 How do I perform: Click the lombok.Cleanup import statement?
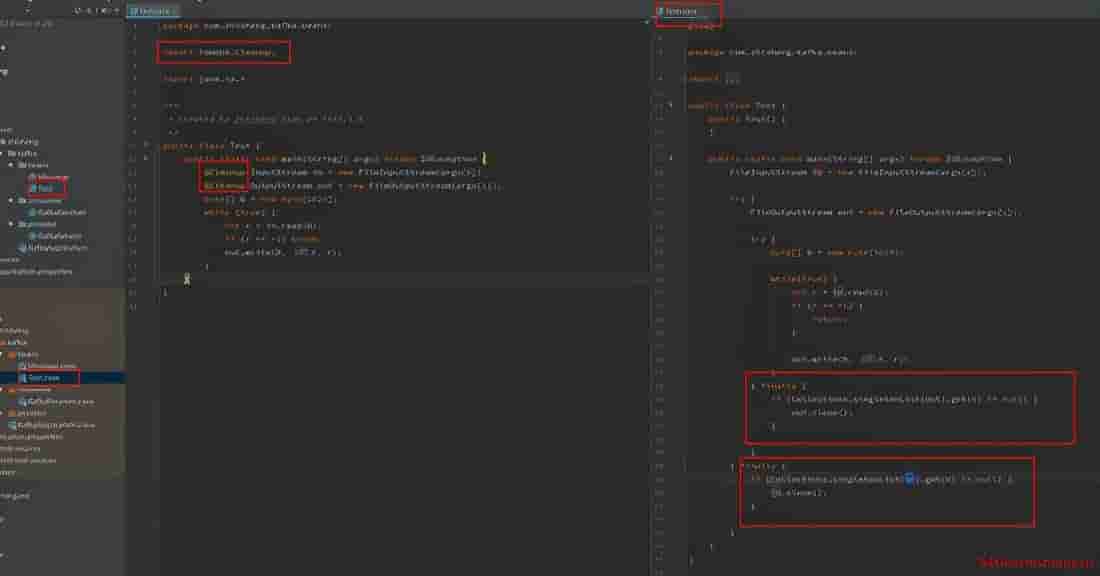tap(224, 52)
